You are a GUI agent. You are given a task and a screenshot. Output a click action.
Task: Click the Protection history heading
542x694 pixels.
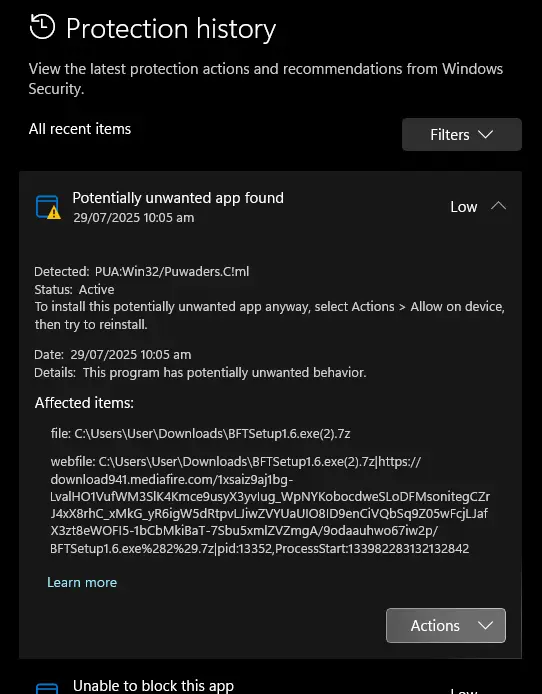[171, 29]
